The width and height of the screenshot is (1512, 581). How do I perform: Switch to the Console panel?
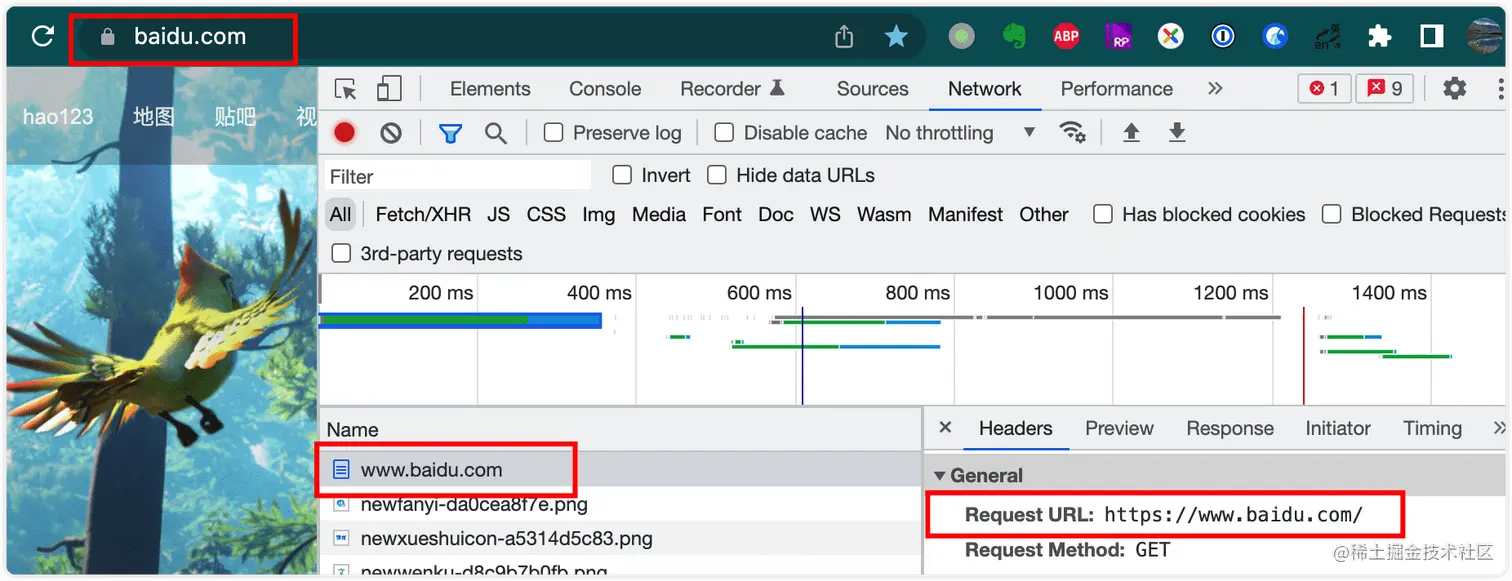tap(605, 89)
